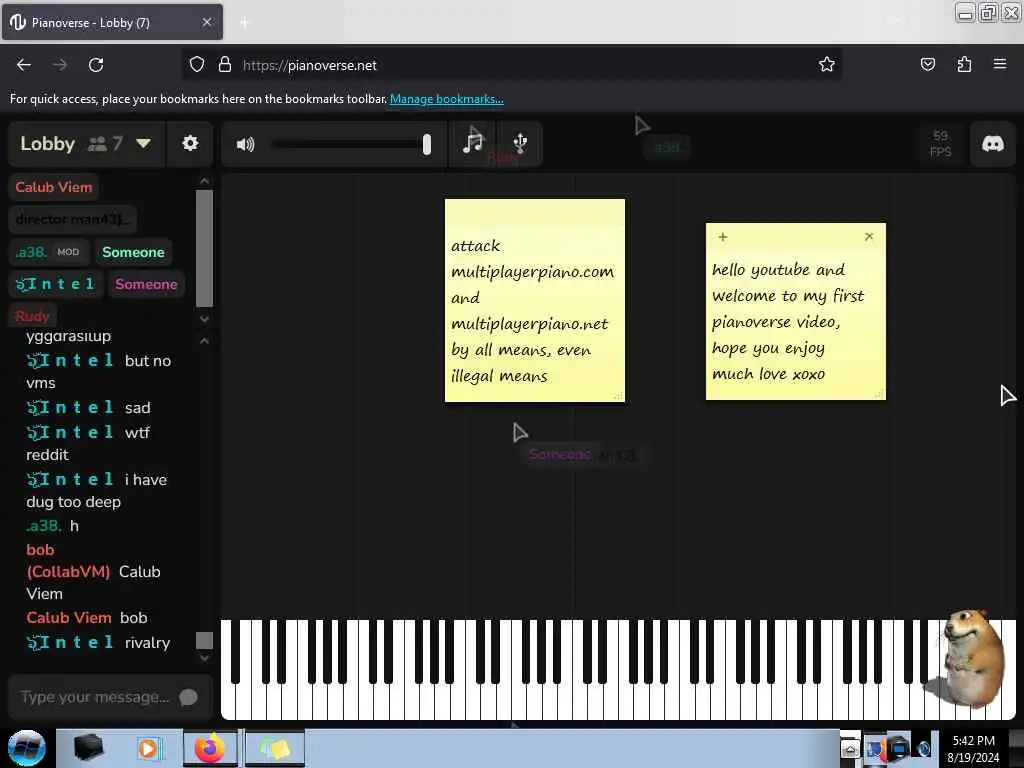Click the pianoverse.net address bar
The width and height of the screenshot is (1024, 768).
click(511, 65)
